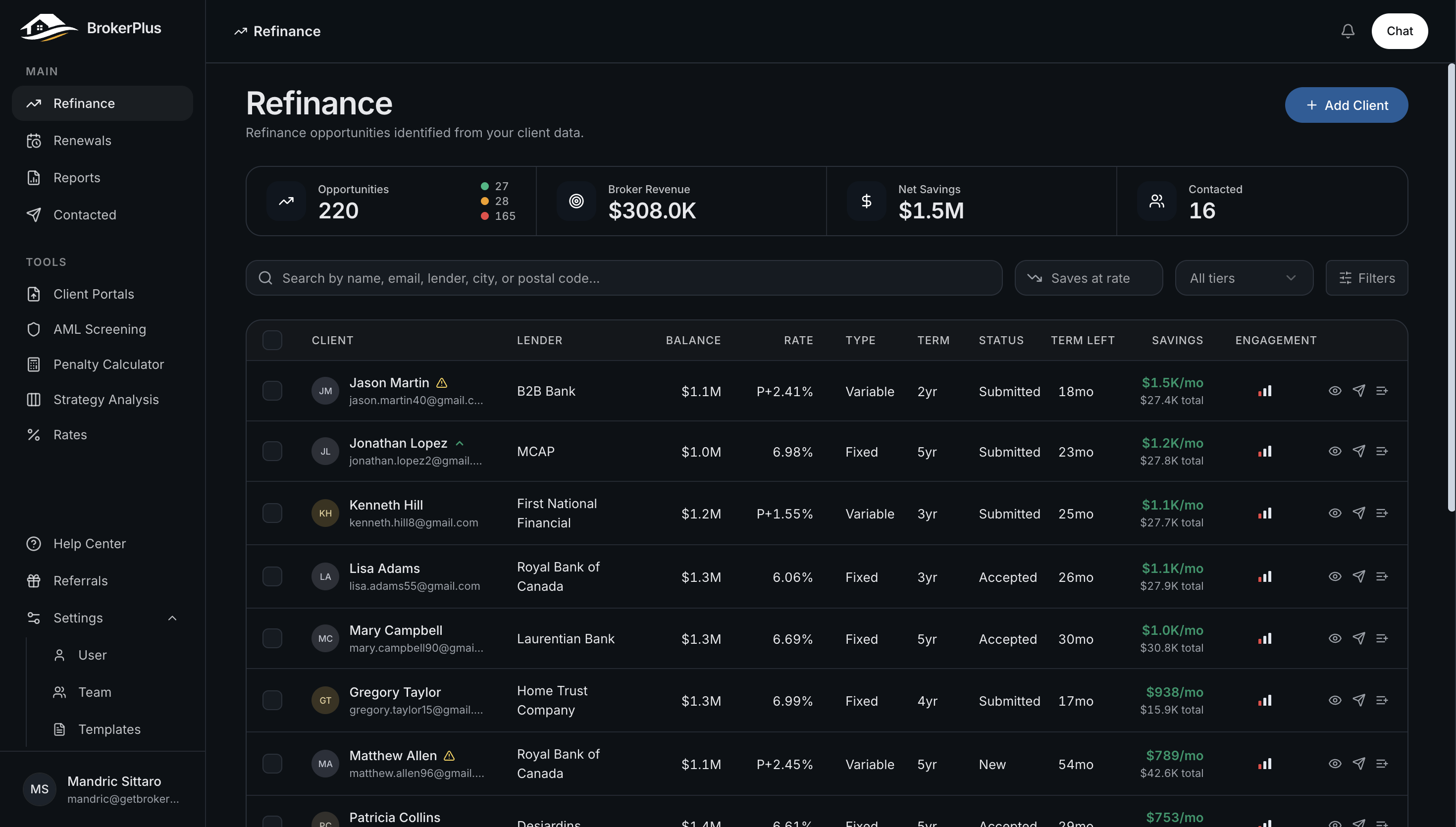This screenshot has width=1456, height=827.
Task: Click send icon in Gregory Taylor row
Action: [1358, 700]
